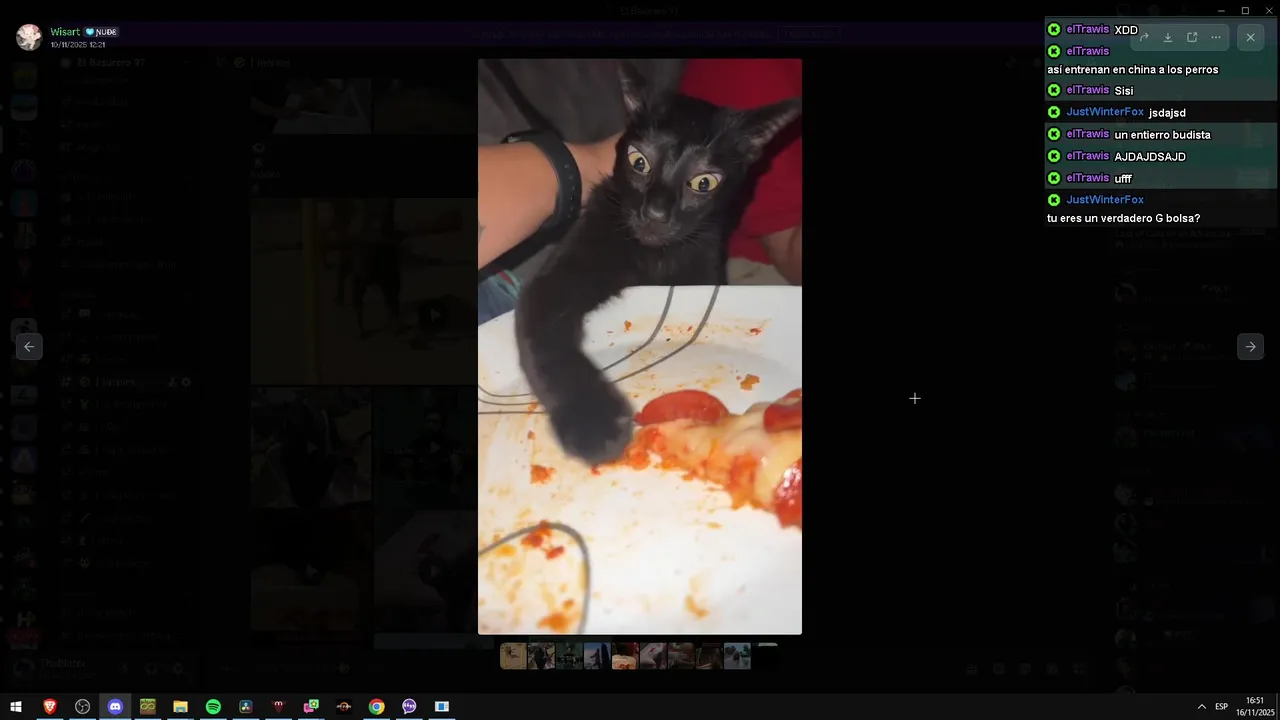Click elTrawis name beside 'Sisi'
1280x720 pixels.
point(1088,90)
